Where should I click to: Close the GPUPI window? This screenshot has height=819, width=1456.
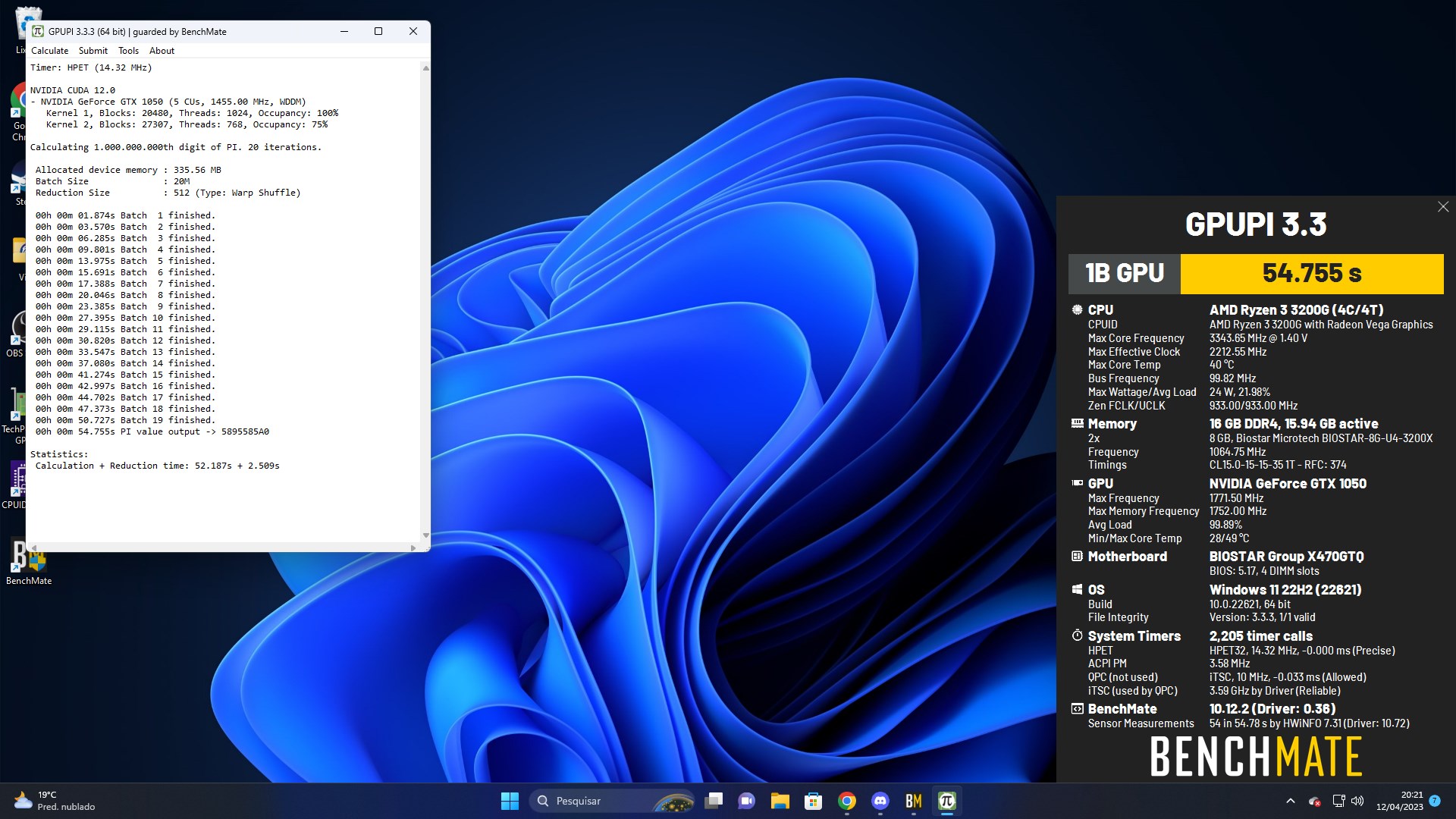click(x=413, y=32)
